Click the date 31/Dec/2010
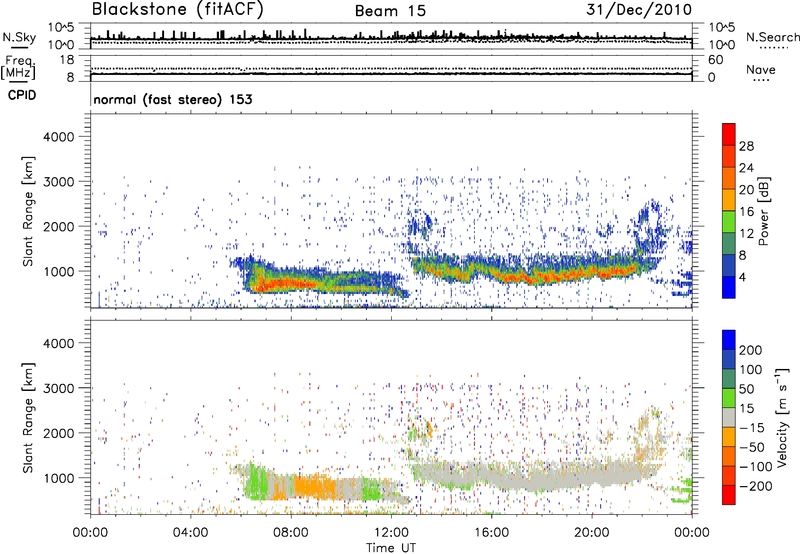800x554 pixels. point(639,10)
